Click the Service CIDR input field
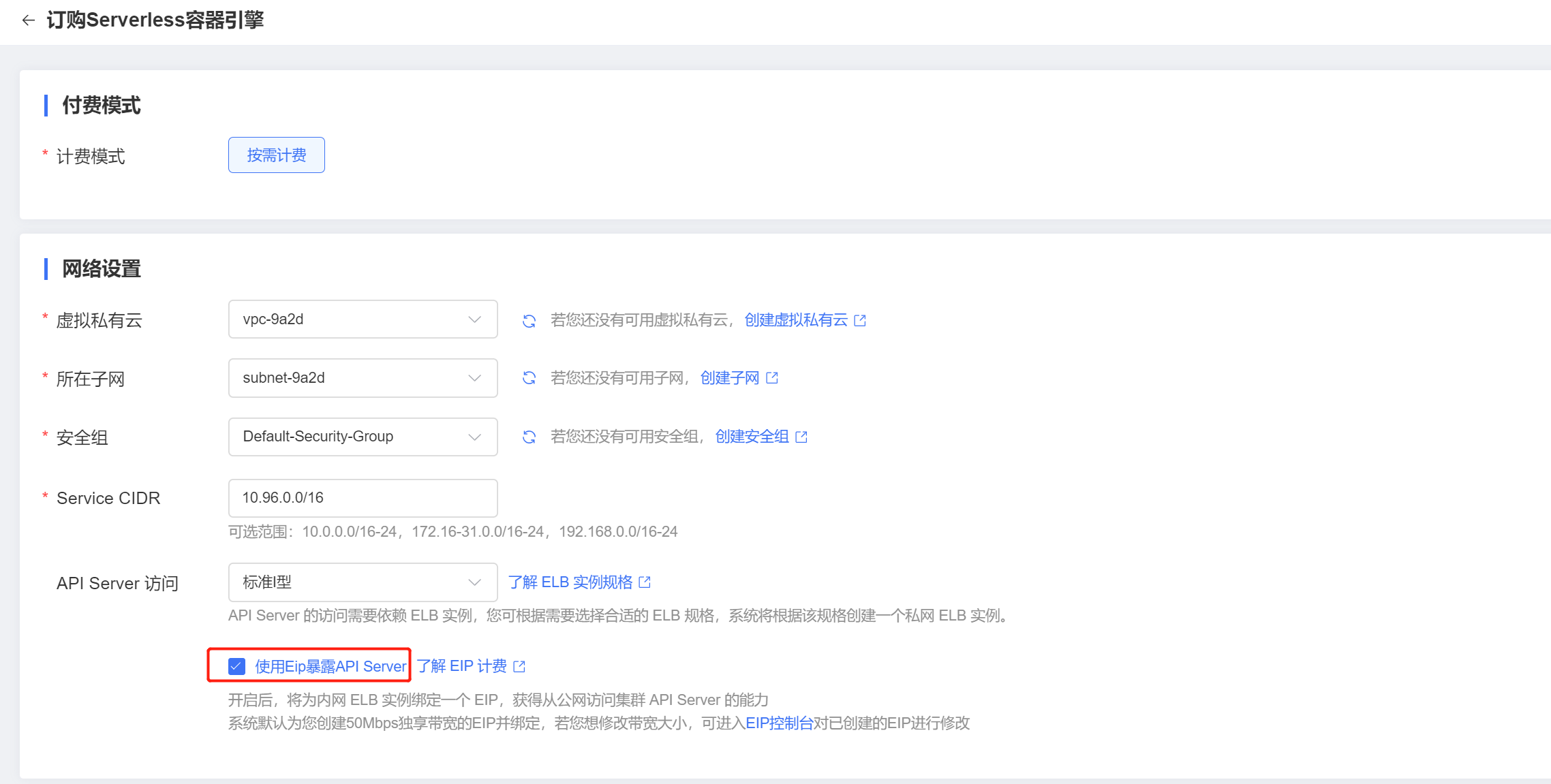 (363, 498)
